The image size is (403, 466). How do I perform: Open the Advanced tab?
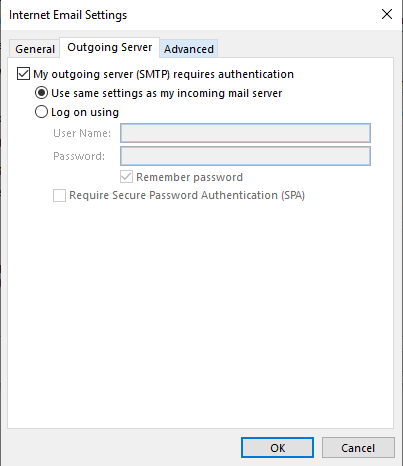pos(189,49)
